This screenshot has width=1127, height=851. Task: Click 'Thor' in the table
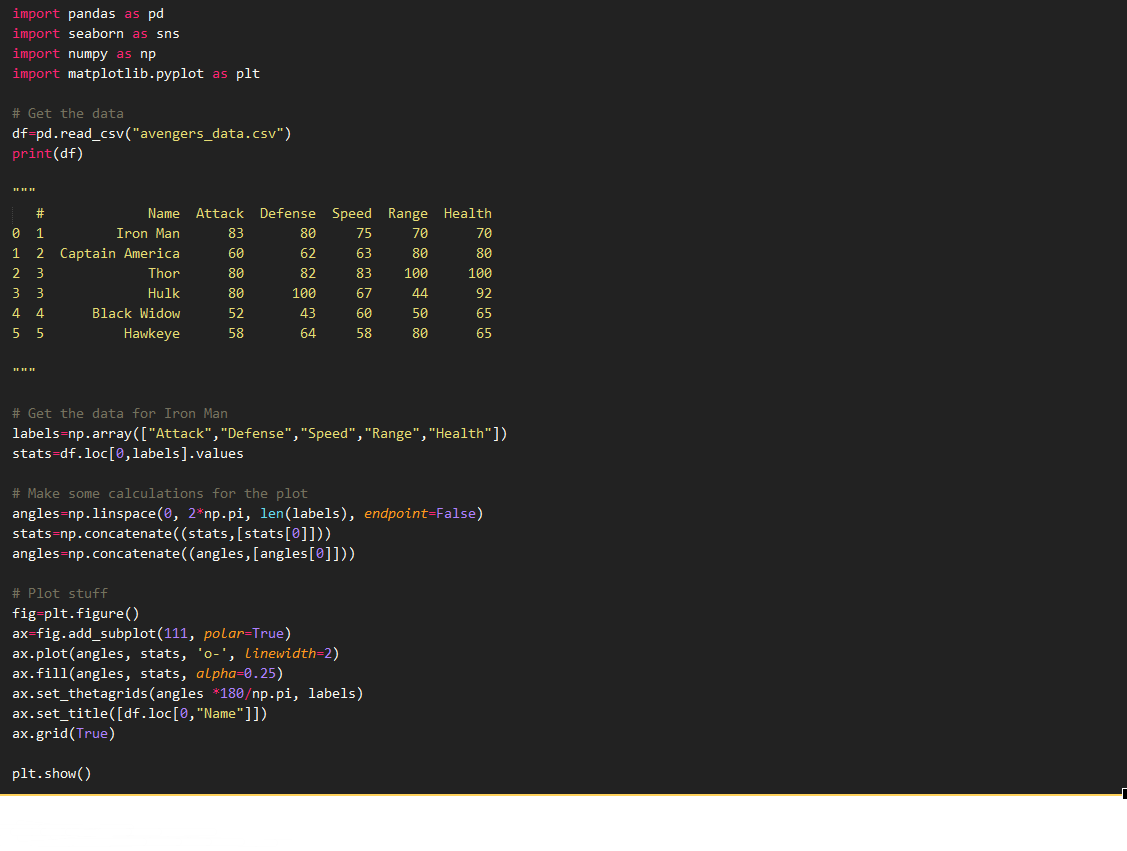164,274
